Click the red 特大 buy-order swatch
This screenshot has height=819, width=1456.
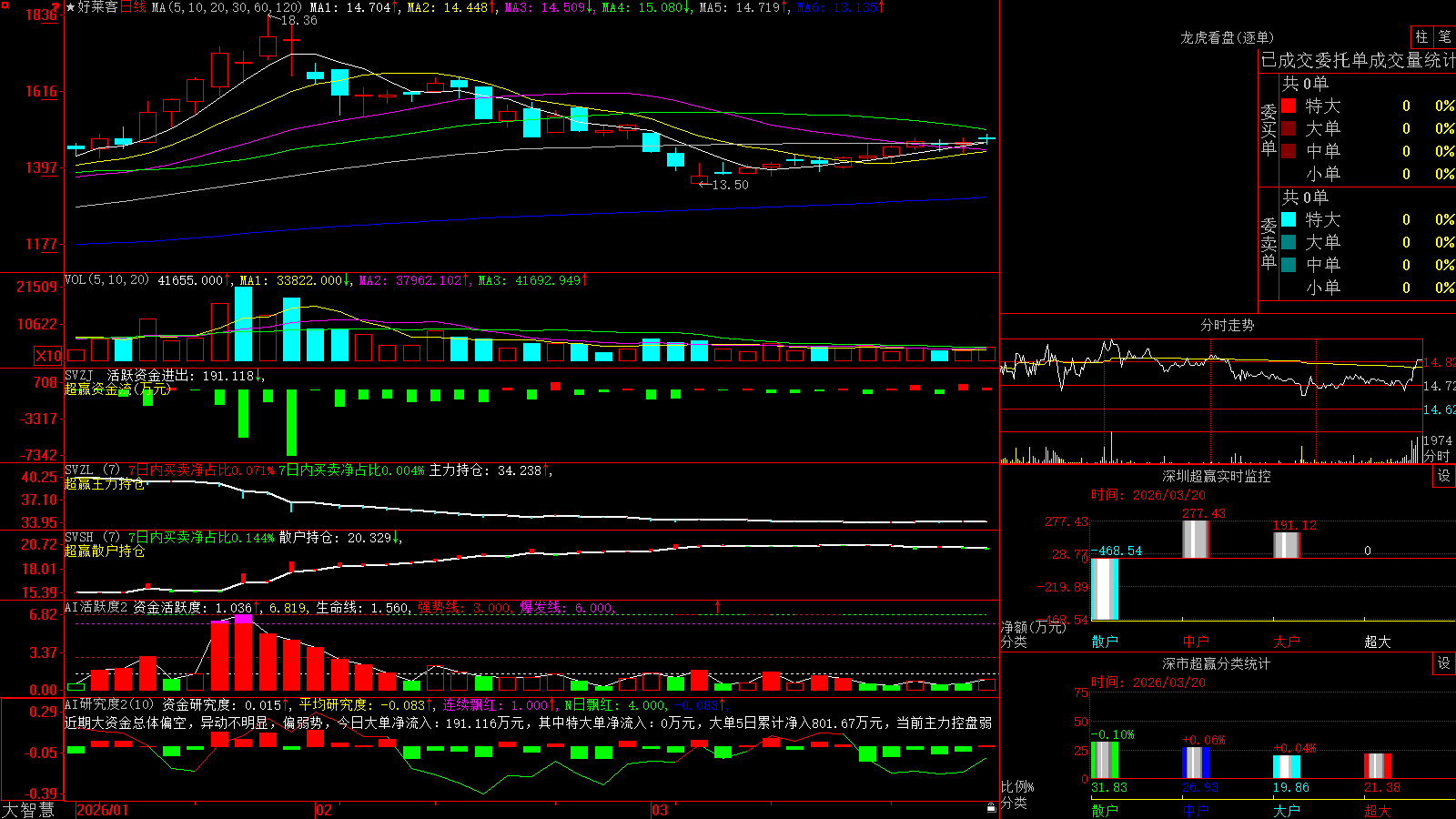1289,106
